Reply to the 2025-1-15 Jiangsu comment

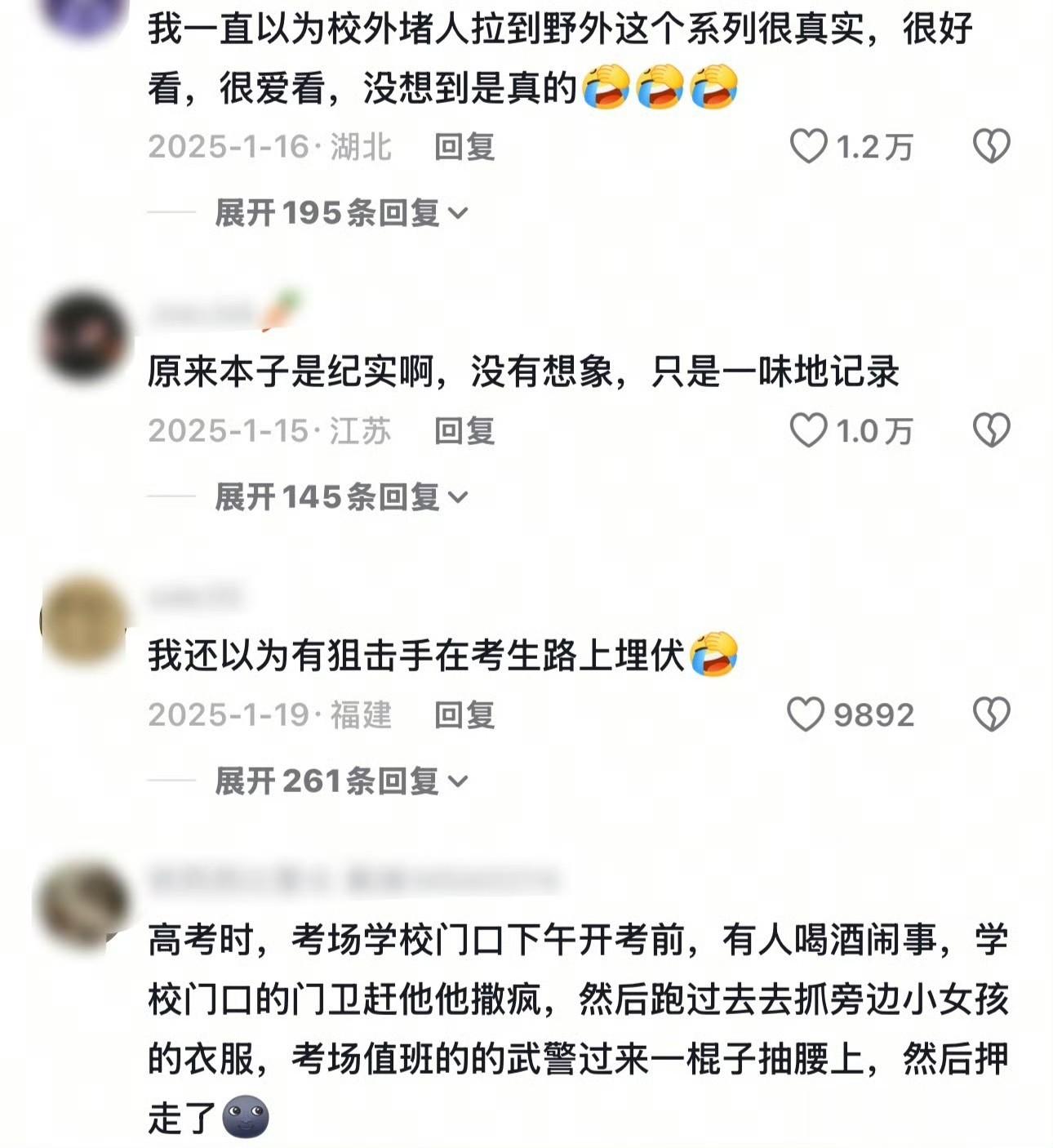(464, 431)
